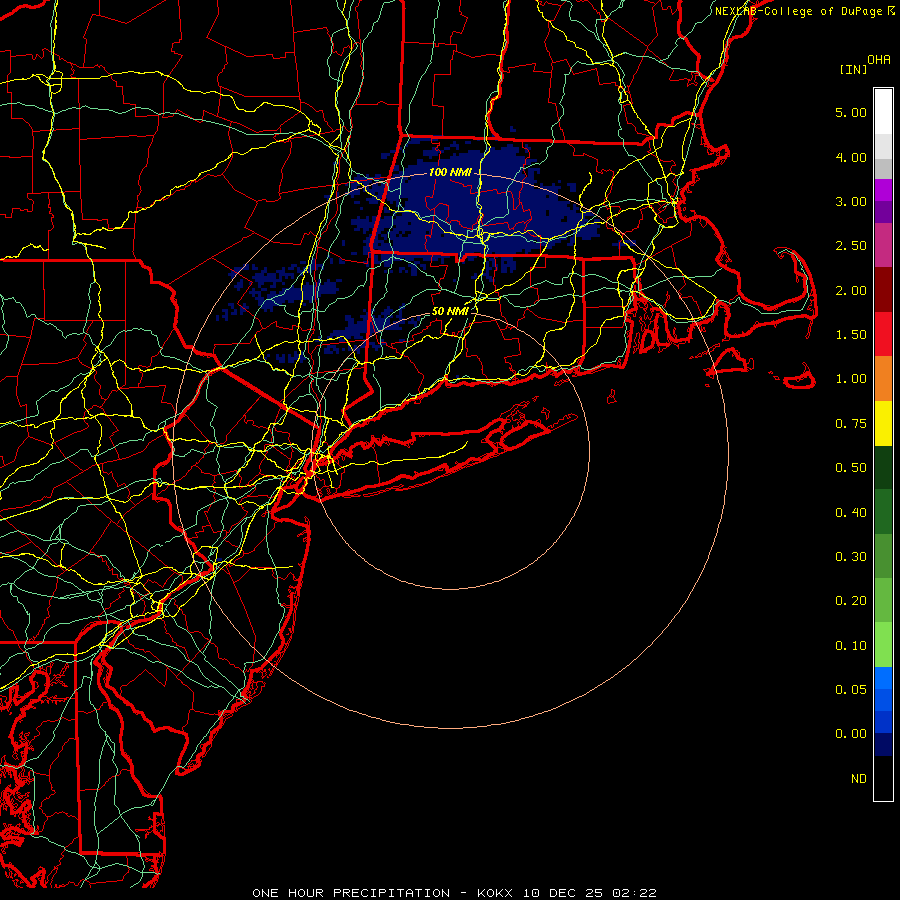The image size is (900, 900).
Task: Click the 1.50 legend value
Action: coord(851,335)
